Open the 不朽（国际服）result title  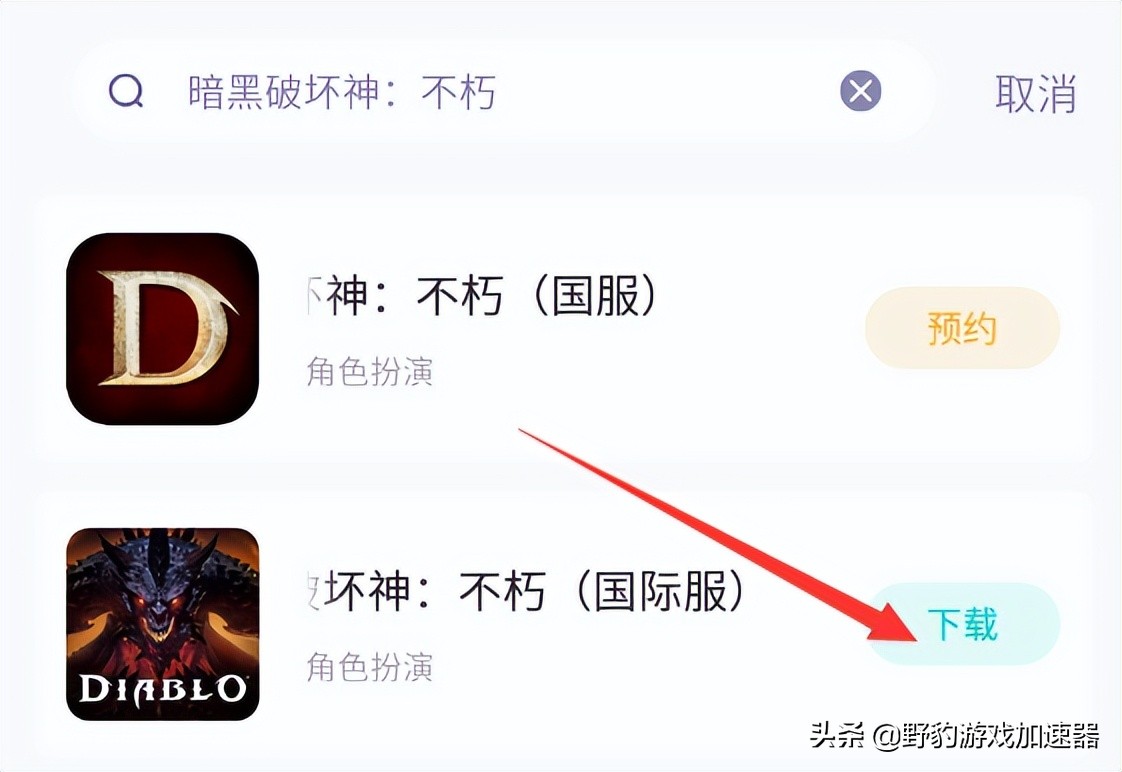(525, 592)
